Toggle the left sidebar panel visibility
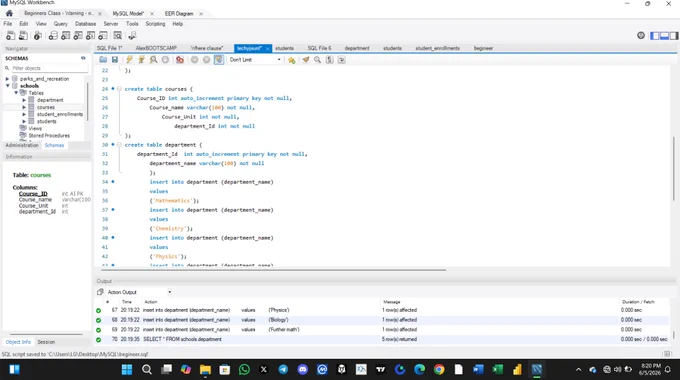Image resolution: width=680 pixels, height=380 pixels. tap(655, 36)
